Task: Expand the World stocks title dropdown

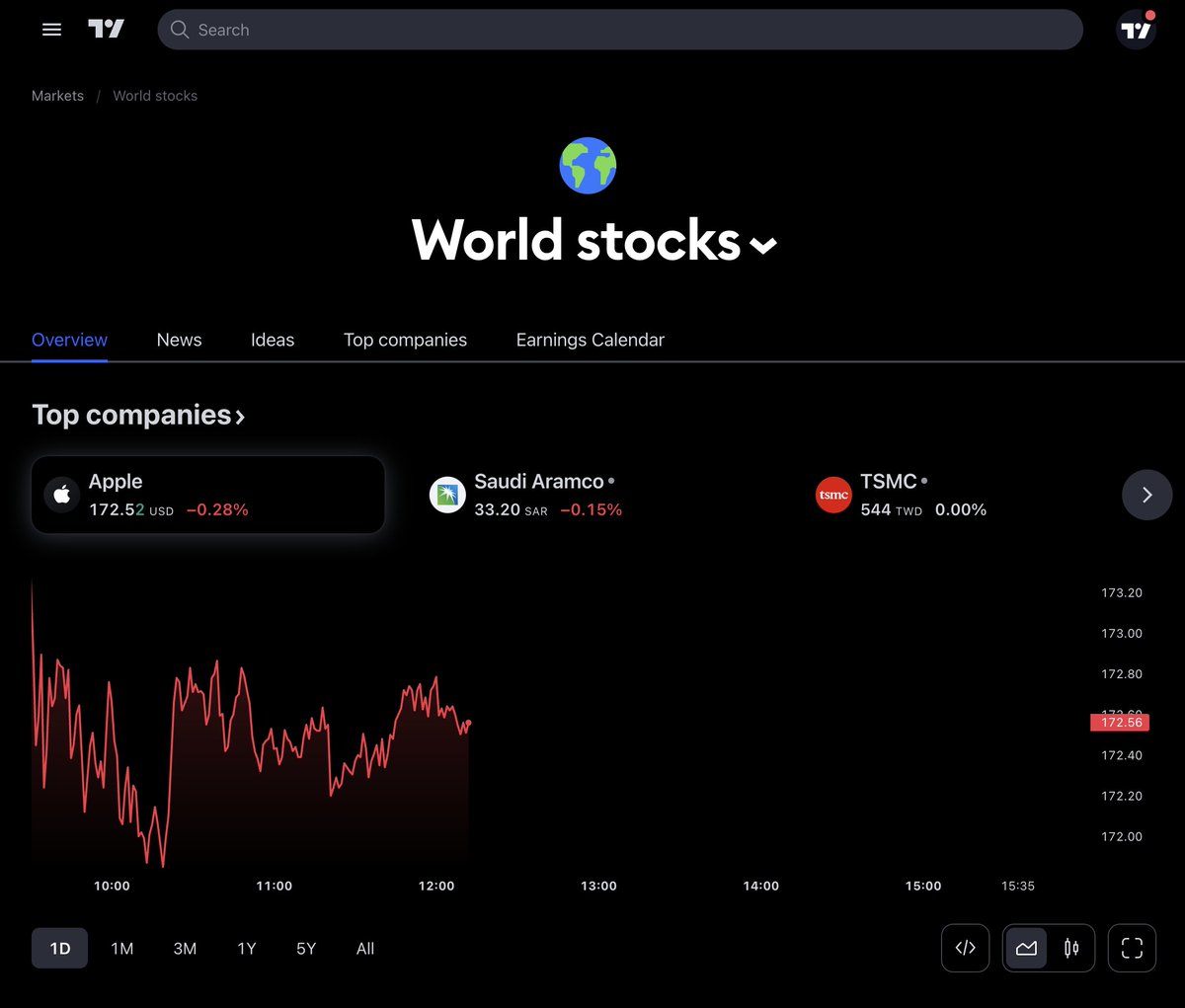Action: point(763,245)
